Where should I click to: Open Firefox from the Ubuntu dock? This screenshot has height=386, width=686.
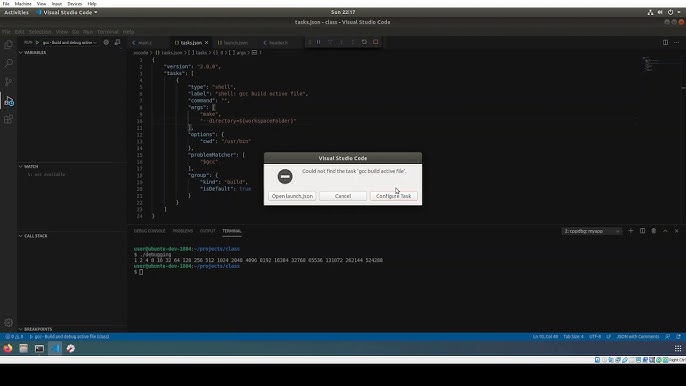[x=8, y=348]
